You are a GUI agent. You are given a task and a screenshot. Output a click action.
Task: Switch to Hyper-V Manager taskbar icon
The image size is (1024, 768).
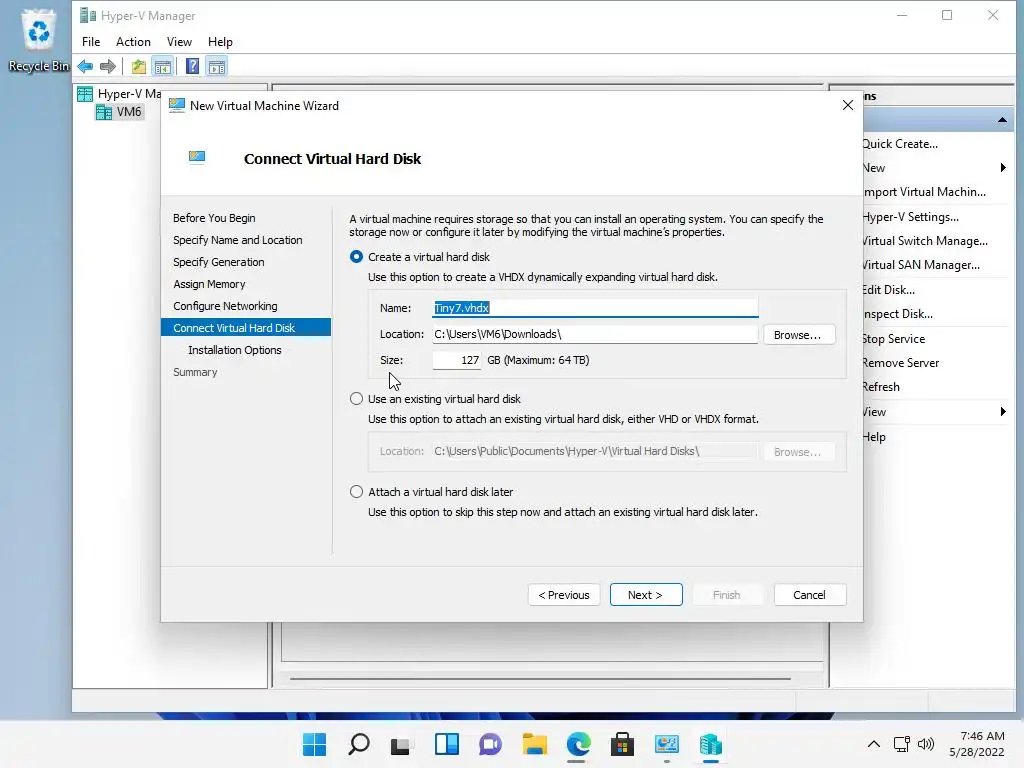pyautogui.click(x=711, y=744)
